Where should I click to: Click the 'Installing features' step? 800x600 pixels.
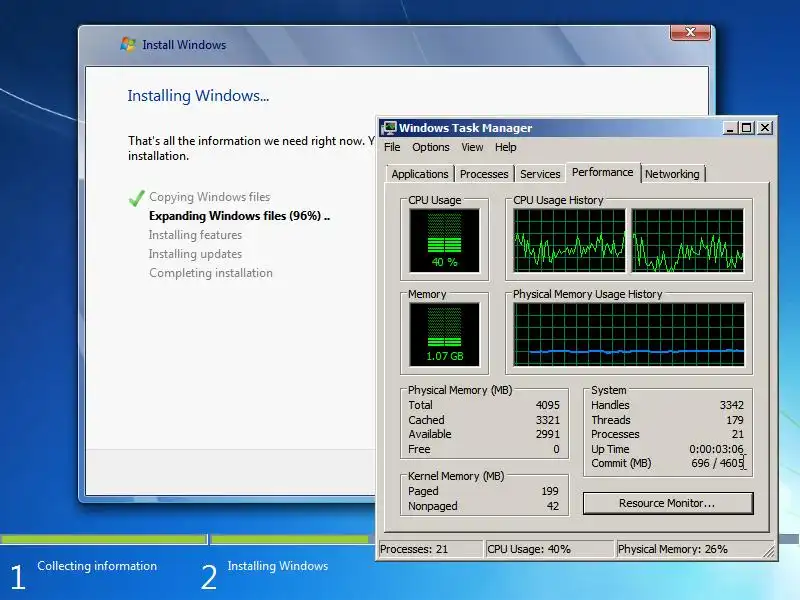(x=195, y=235)
